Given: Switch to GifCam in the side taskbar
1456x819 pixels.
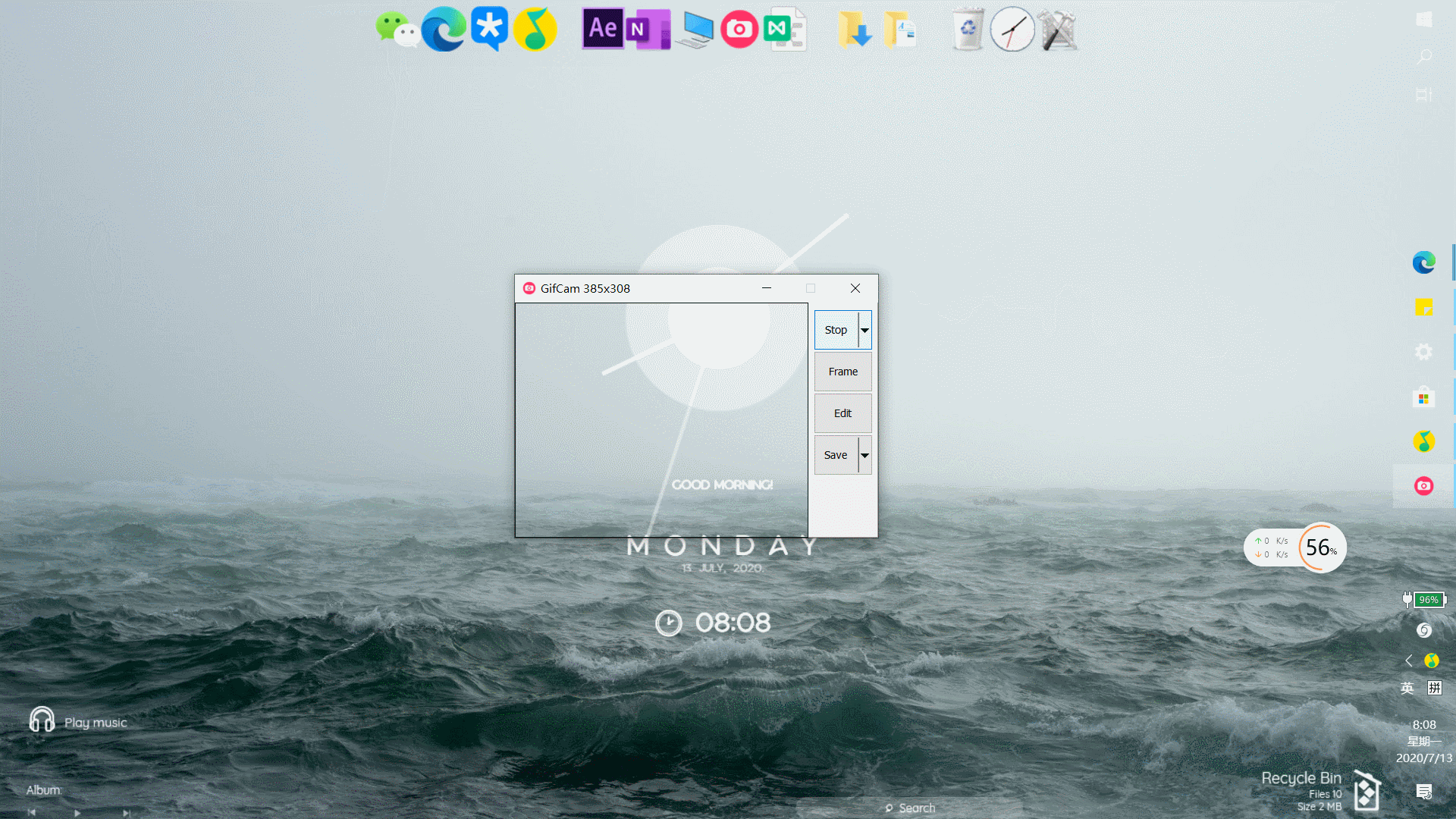Looking at the screenshot, I should pyautogui.click(x=1424, y=486).
